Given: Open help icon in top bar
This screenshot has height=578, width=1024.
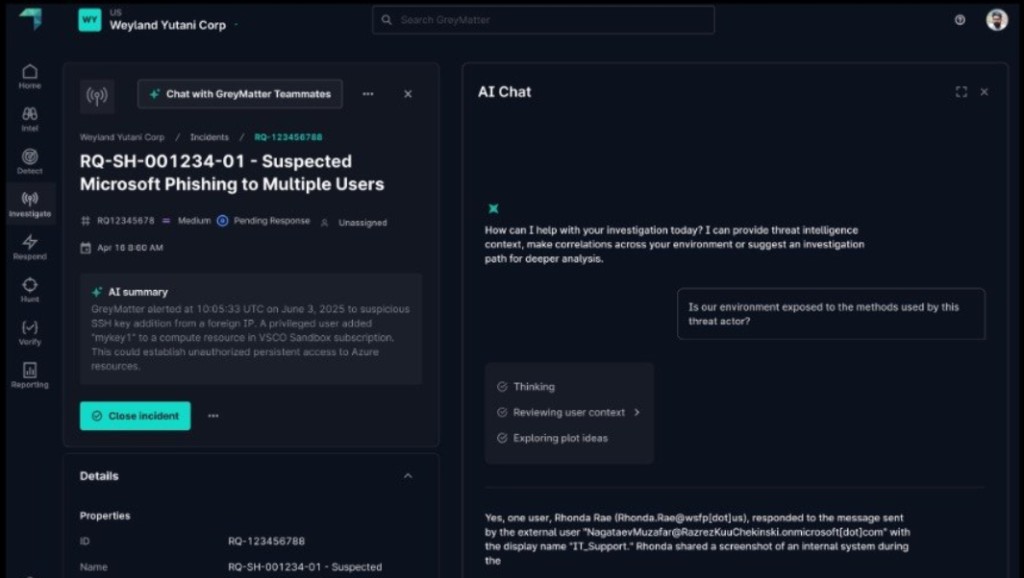Looking at the screenshot, I should [959, 20].
